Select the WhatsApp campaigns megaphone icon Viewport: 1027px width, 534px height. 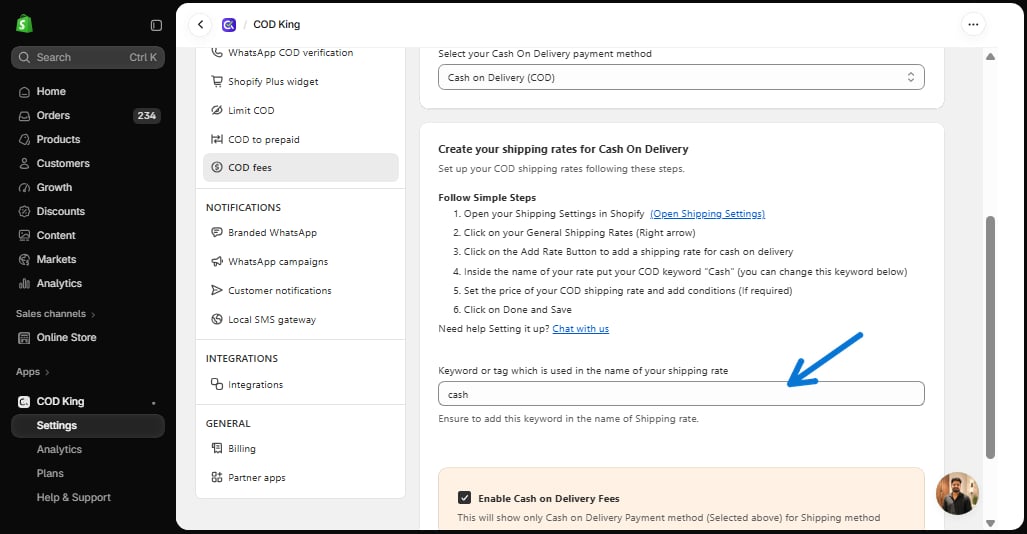point(217,261)
